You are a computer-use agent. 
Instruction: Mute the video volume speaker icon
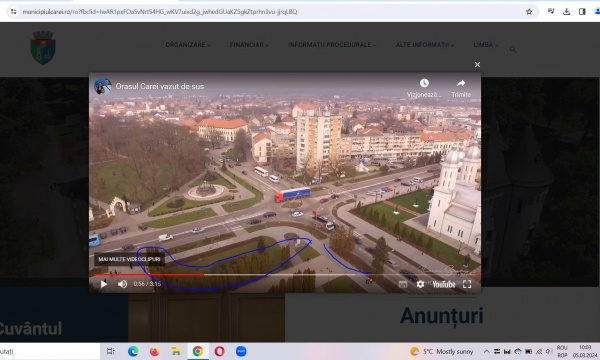122,284
